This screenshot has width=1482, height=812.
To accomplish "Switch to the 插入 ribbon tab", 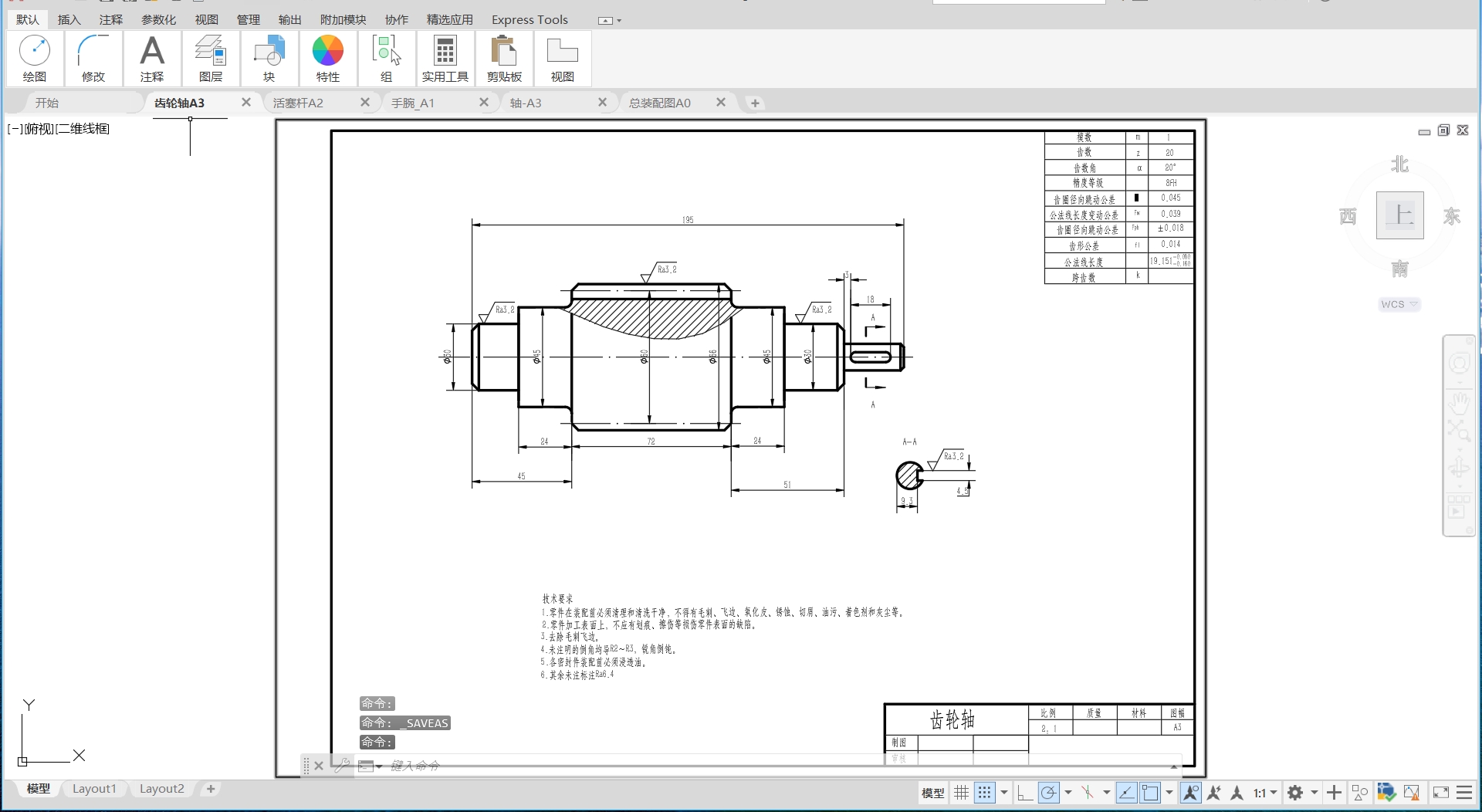I will [x=69, y=19].
